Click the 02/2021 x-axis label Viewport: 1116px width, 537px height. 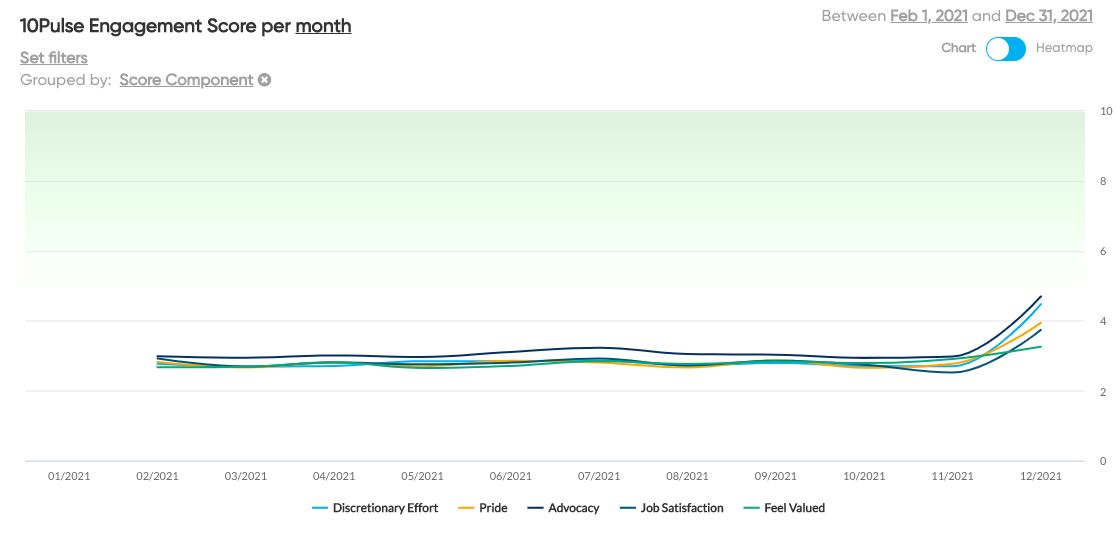tap(157, 476)
